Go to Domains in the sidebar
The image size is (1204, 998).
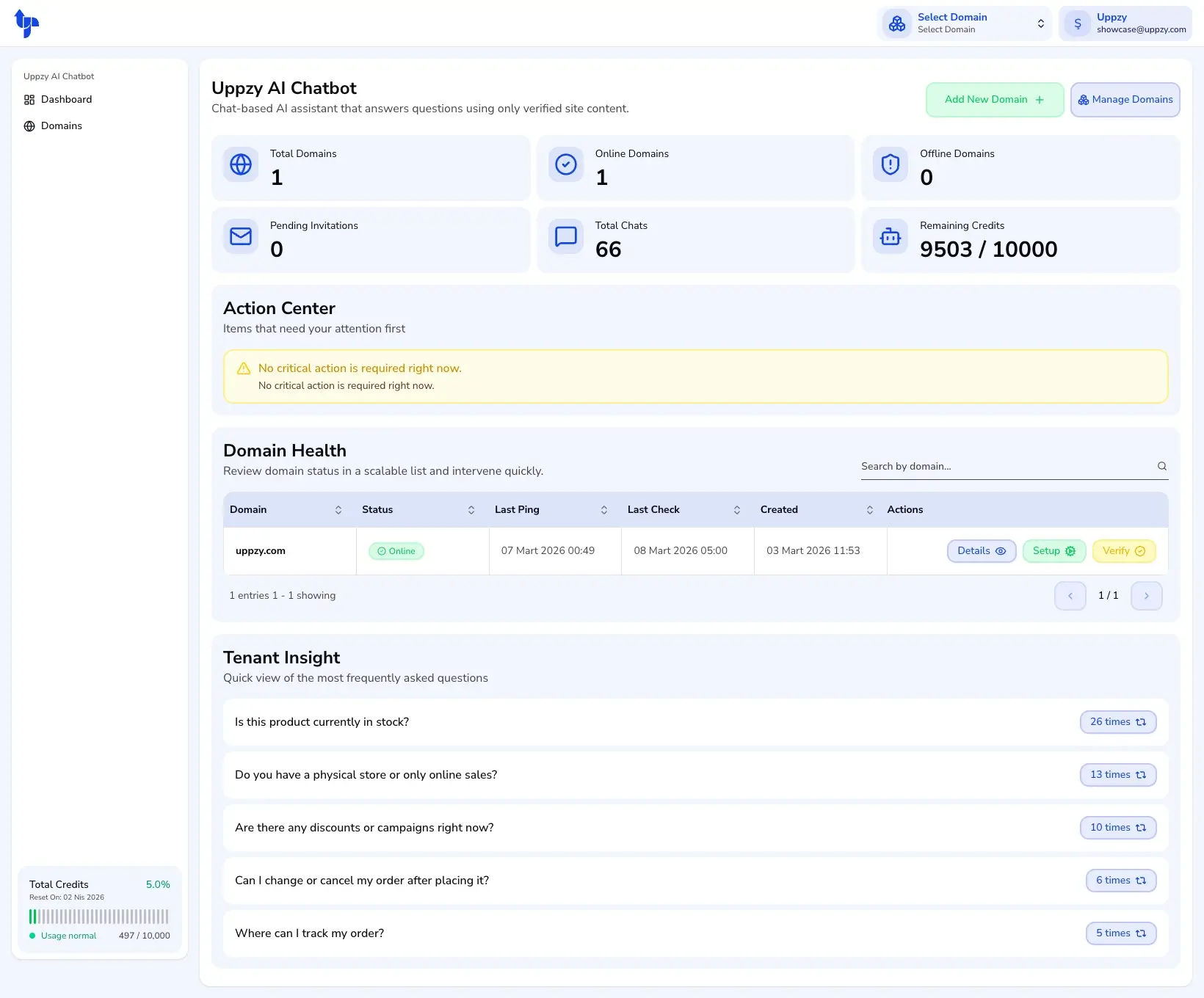(61, 126)
